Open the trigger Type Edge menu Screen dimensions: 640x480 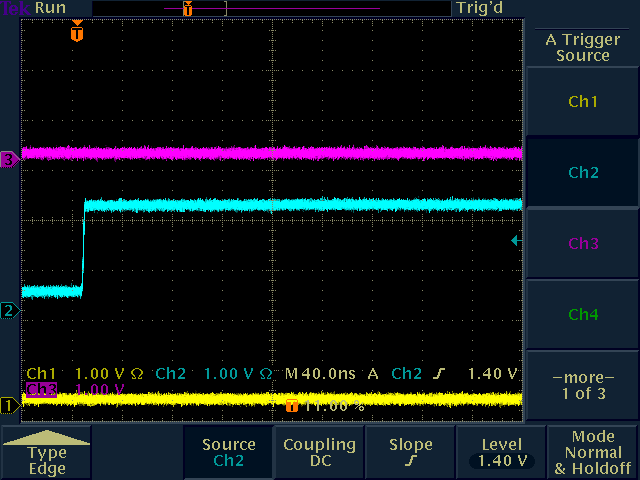coord(47,453)
